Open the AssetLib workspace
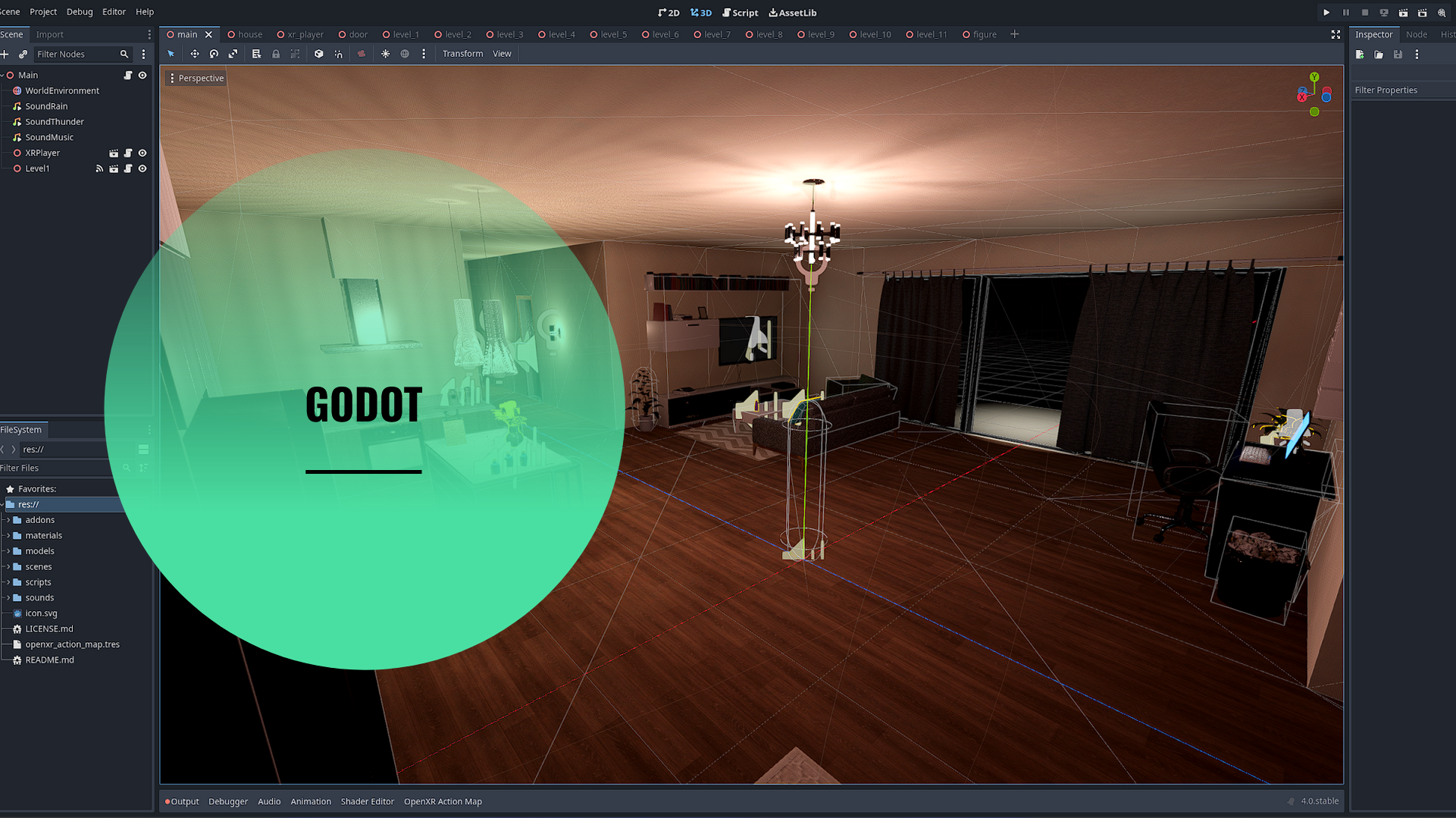 pyautogui.click(x=793, y=13)
